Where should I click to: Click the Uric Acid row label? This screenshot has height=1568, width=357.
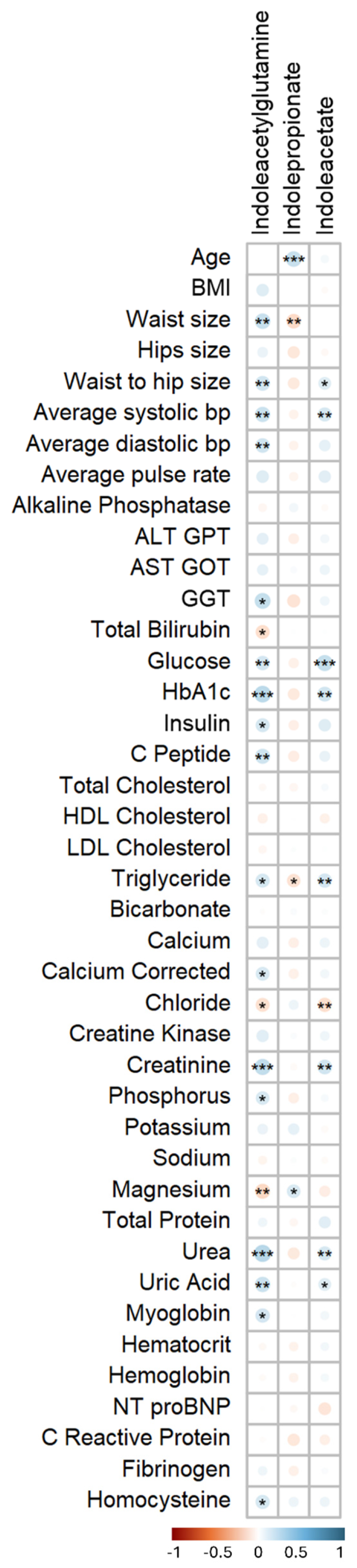(x=184, y=1282)
